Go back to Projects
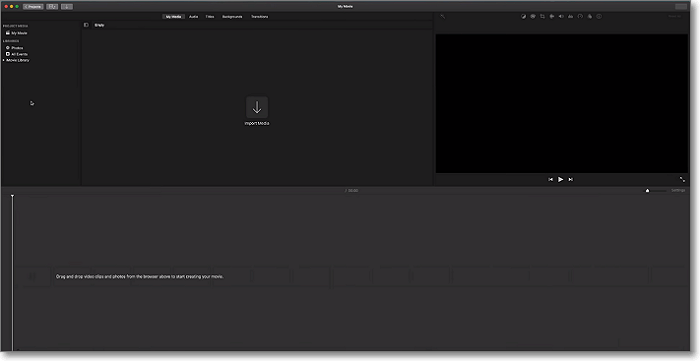Screen dimensions: 700x361 click(33, 7)
